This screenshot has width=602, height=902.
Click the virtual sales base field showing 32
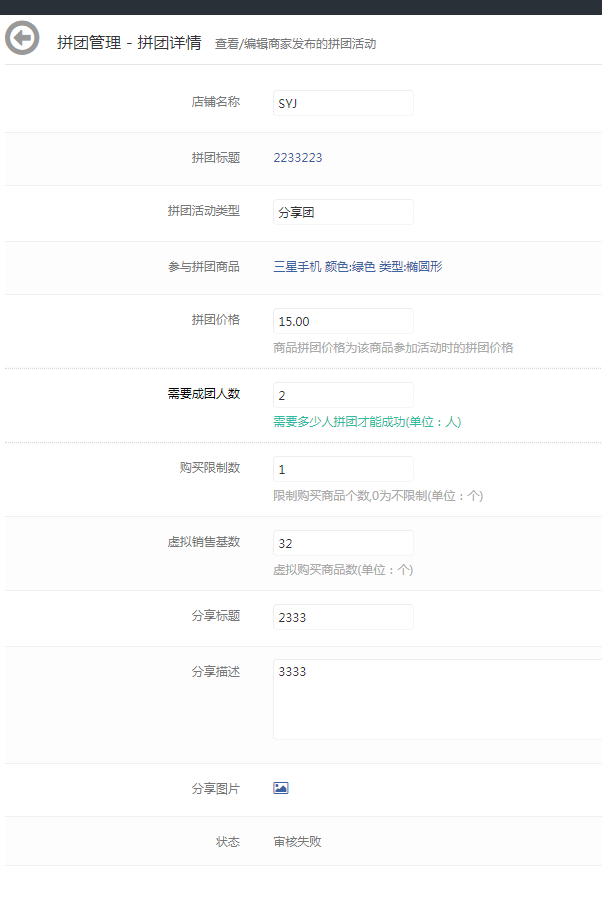coord(342,543)
